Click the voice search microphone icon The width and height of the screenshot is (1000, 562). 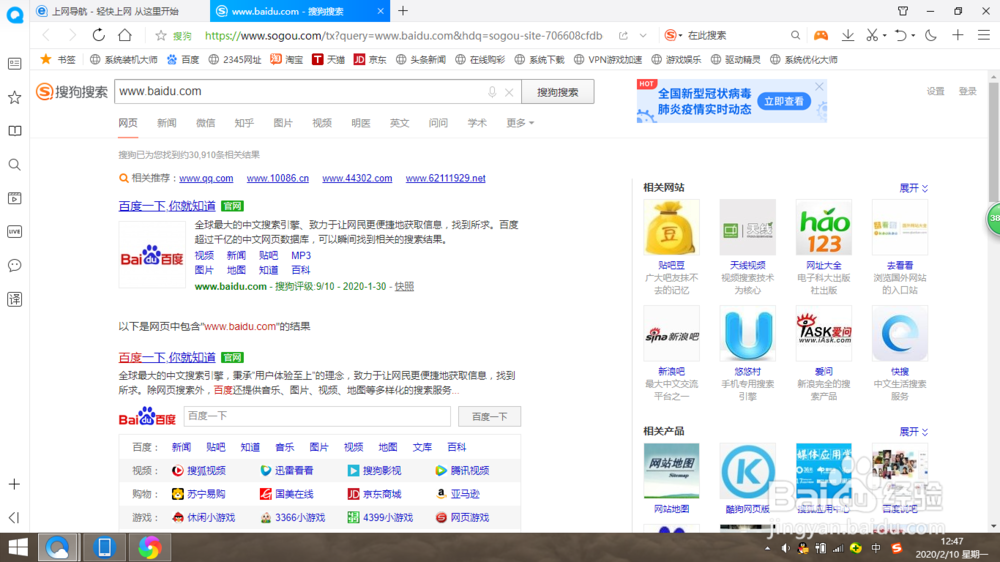tap(492, 92)
